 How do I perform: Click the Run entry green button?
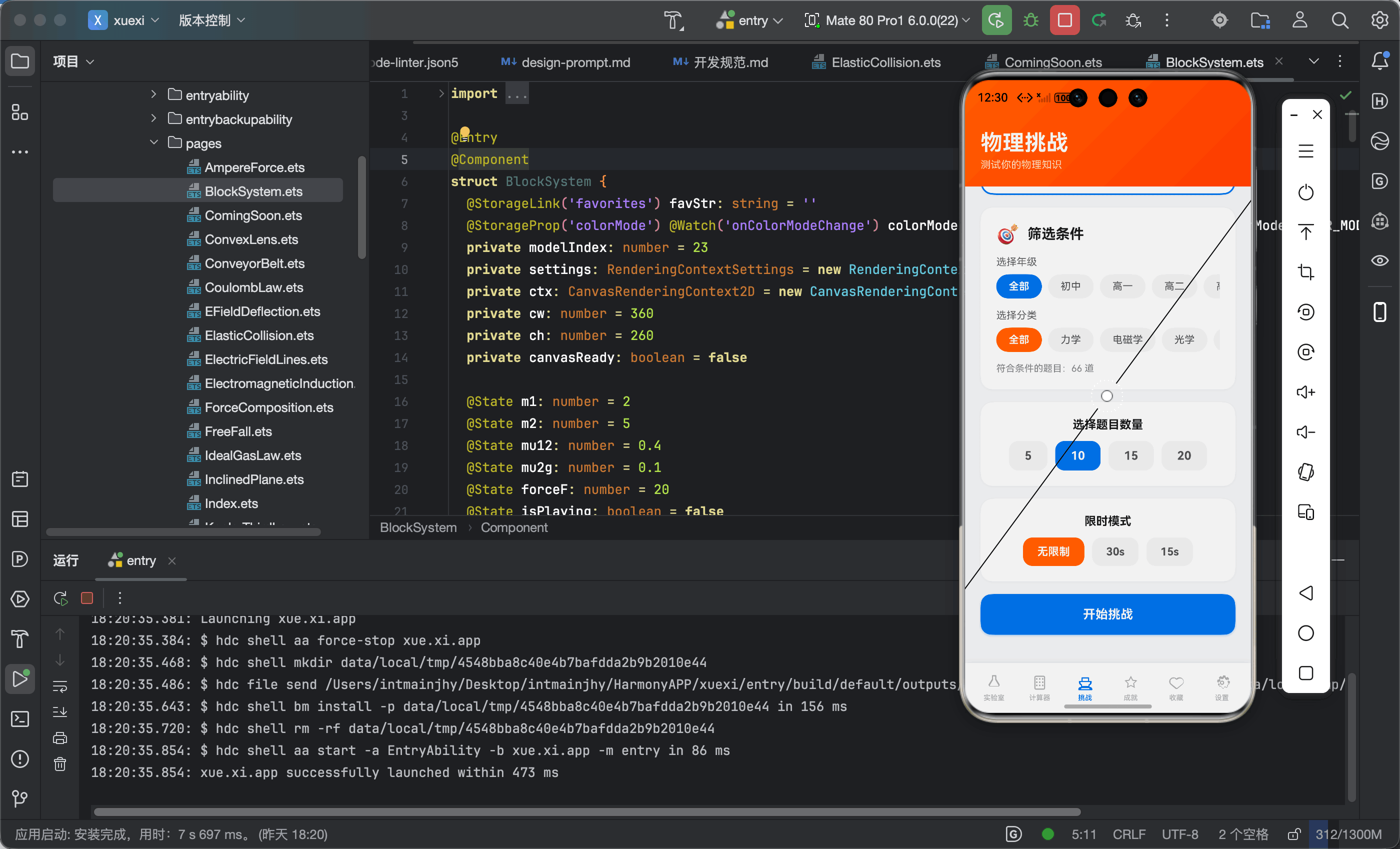(996, 20)
